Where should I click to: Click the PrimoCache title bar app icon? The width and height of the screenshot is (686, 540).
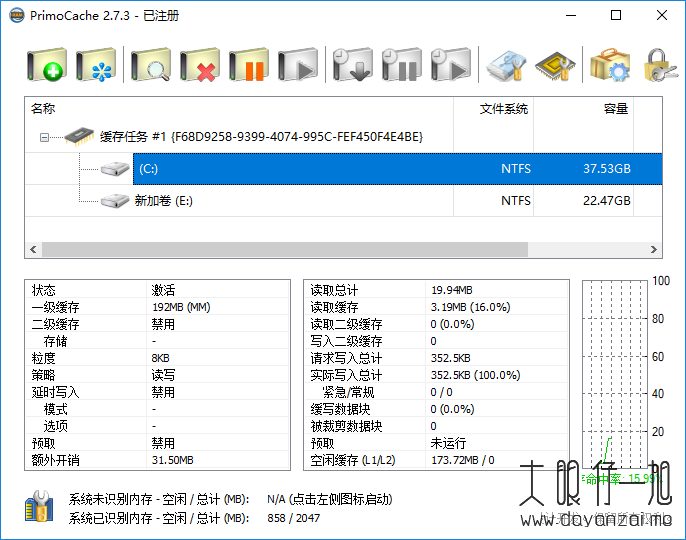click(x=17, y=16)
